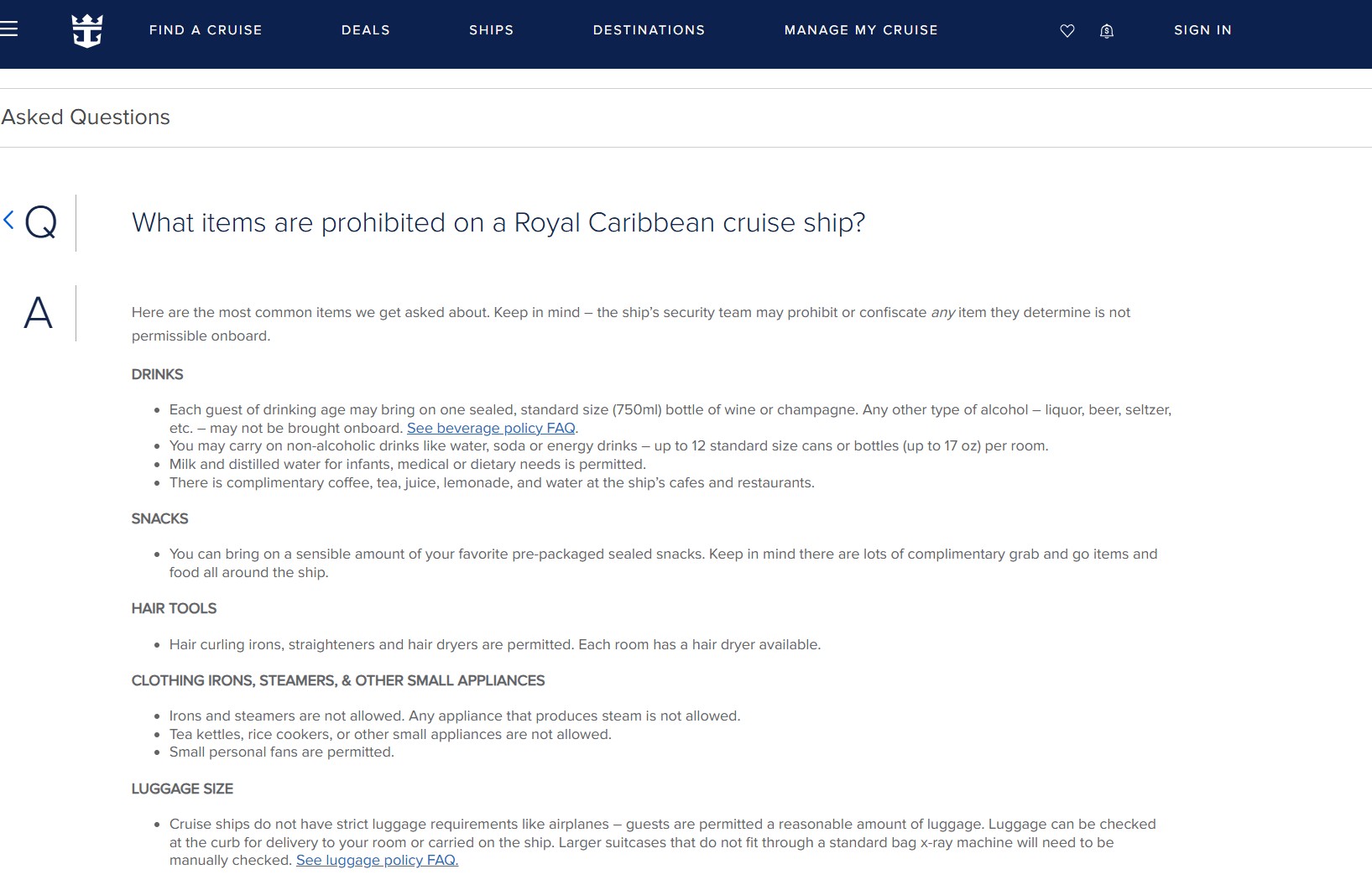Select the prohibited items question heading
1372x890 pixels.
(x=497, y=223)
